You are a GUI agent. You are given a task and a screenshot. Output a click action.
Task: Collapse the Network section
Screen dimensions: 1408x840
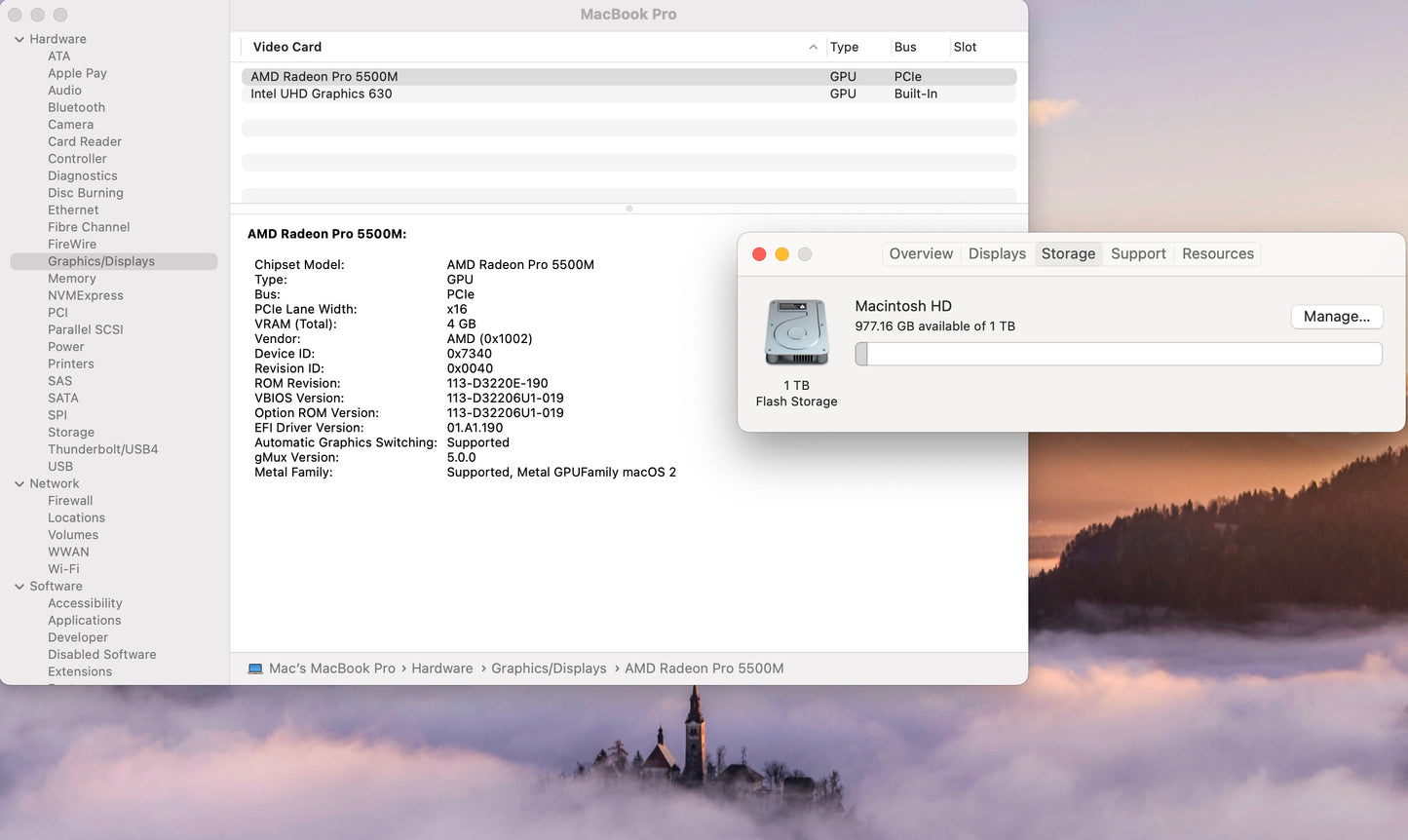pos(19,483)
